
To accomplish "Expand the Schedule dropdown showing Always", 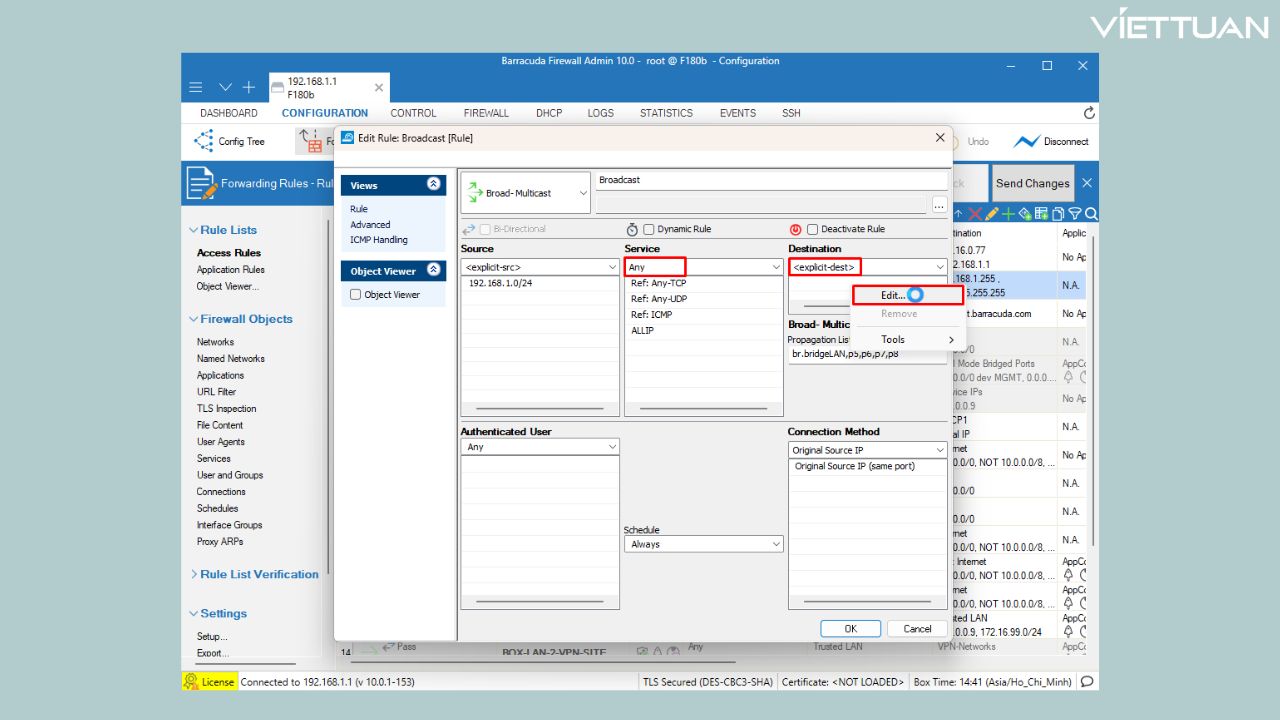I will [703, 544].
